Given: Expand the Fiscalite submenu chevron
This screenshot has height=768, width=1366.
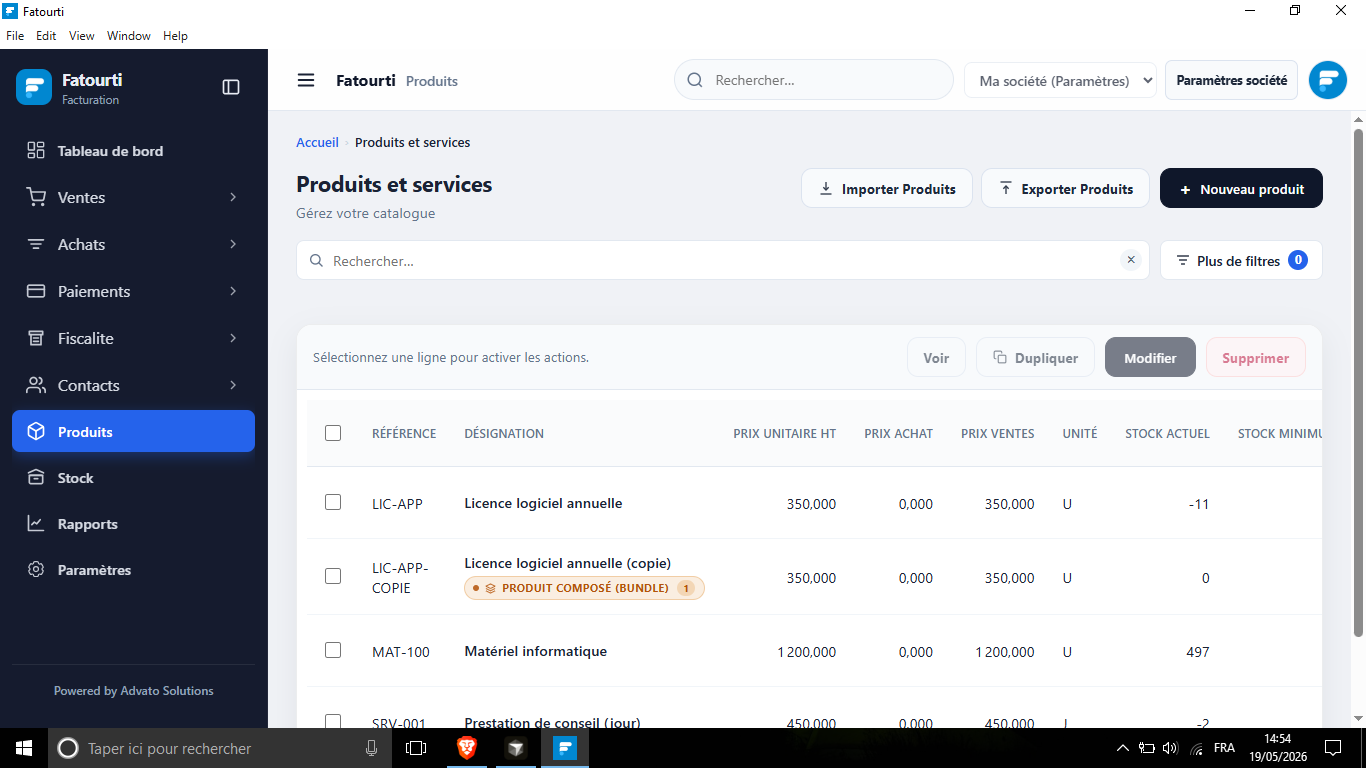Looking at the screenshot, I should (x=233, y=338).
